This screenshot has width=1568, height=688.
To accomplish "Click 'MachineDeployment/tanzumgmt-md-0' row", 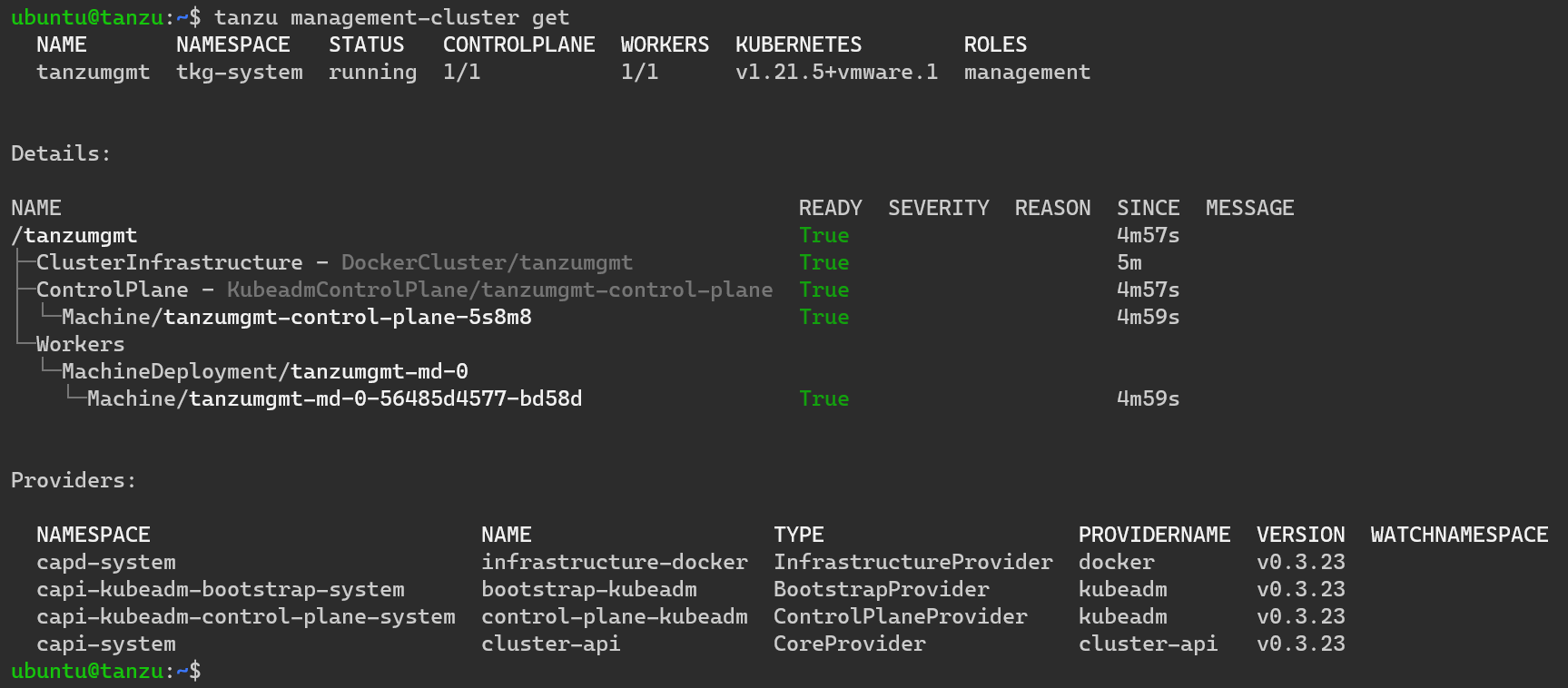I will coord(265,371).
